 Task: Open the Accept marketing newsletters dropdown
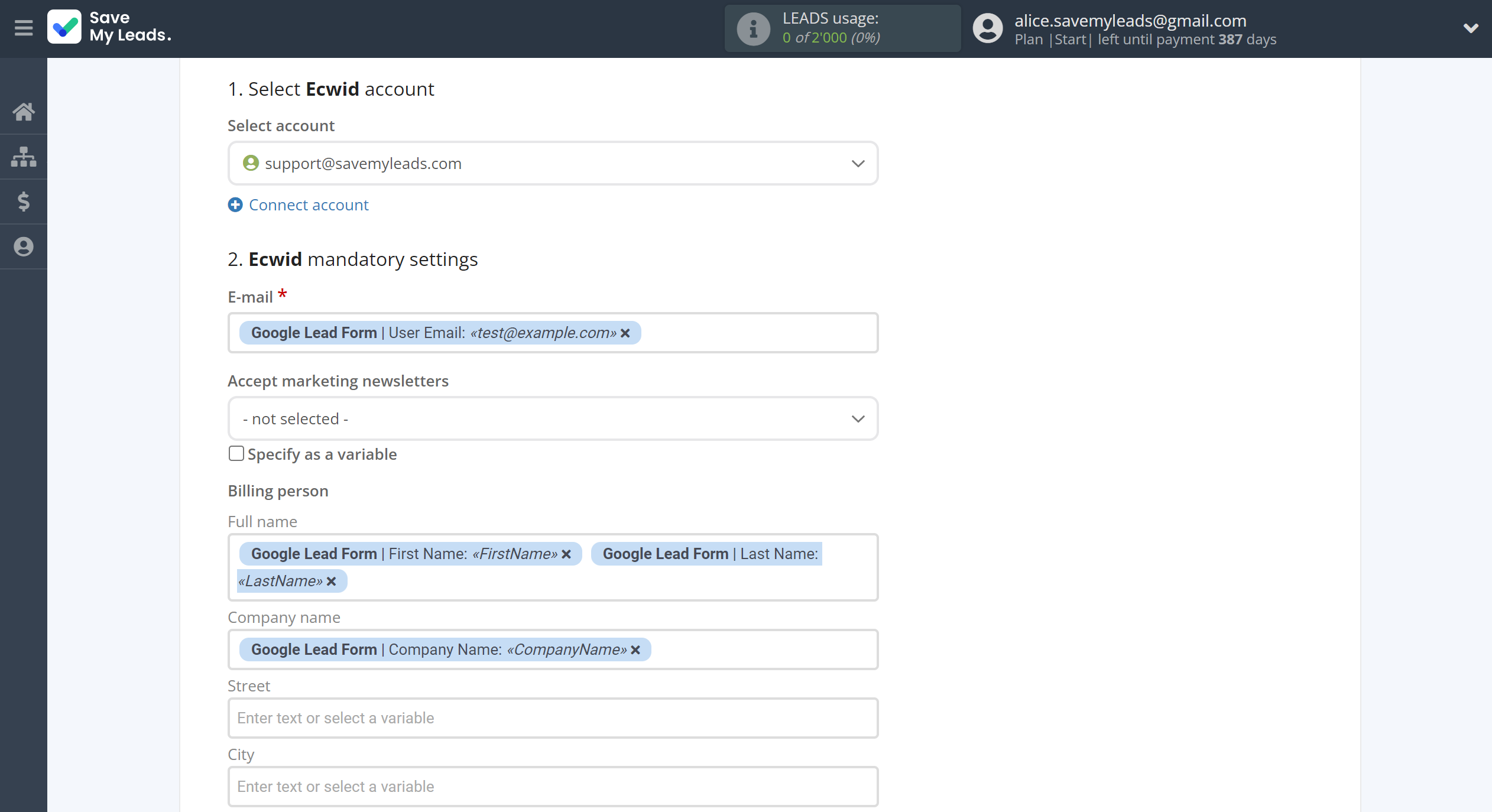pos(553,418)
